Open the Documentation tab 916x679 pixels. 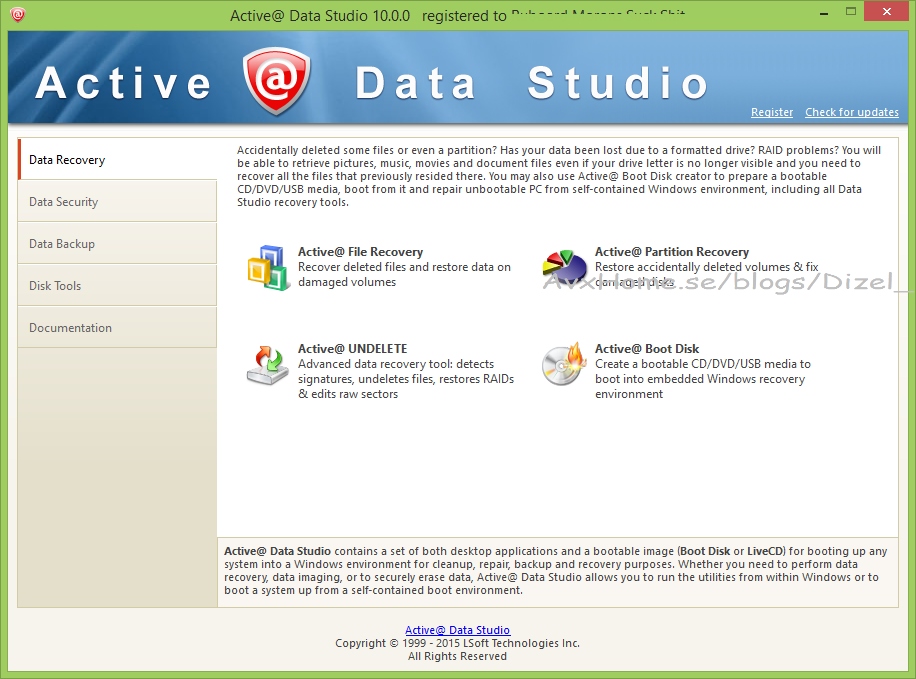(117, 328)
